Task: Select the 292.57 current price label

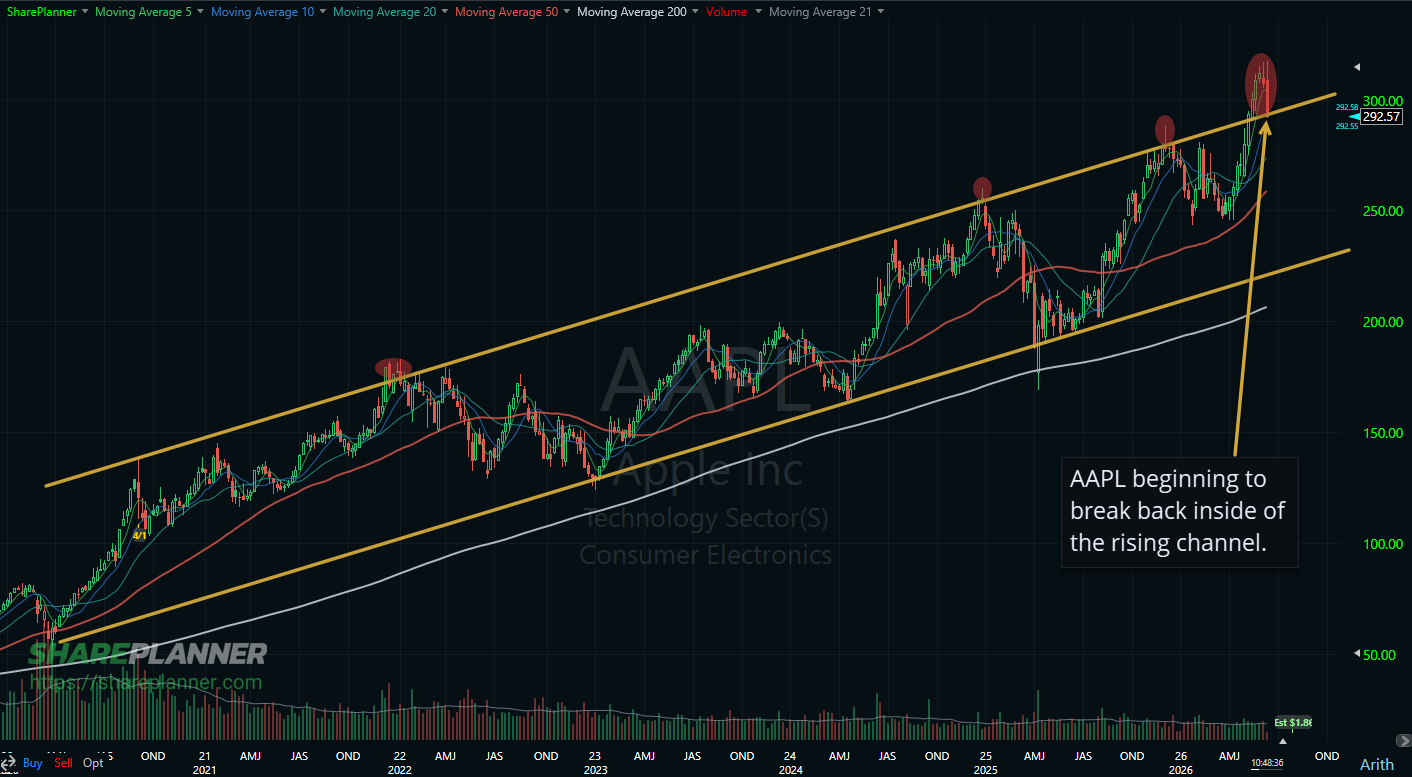Action: [1380, 117]
